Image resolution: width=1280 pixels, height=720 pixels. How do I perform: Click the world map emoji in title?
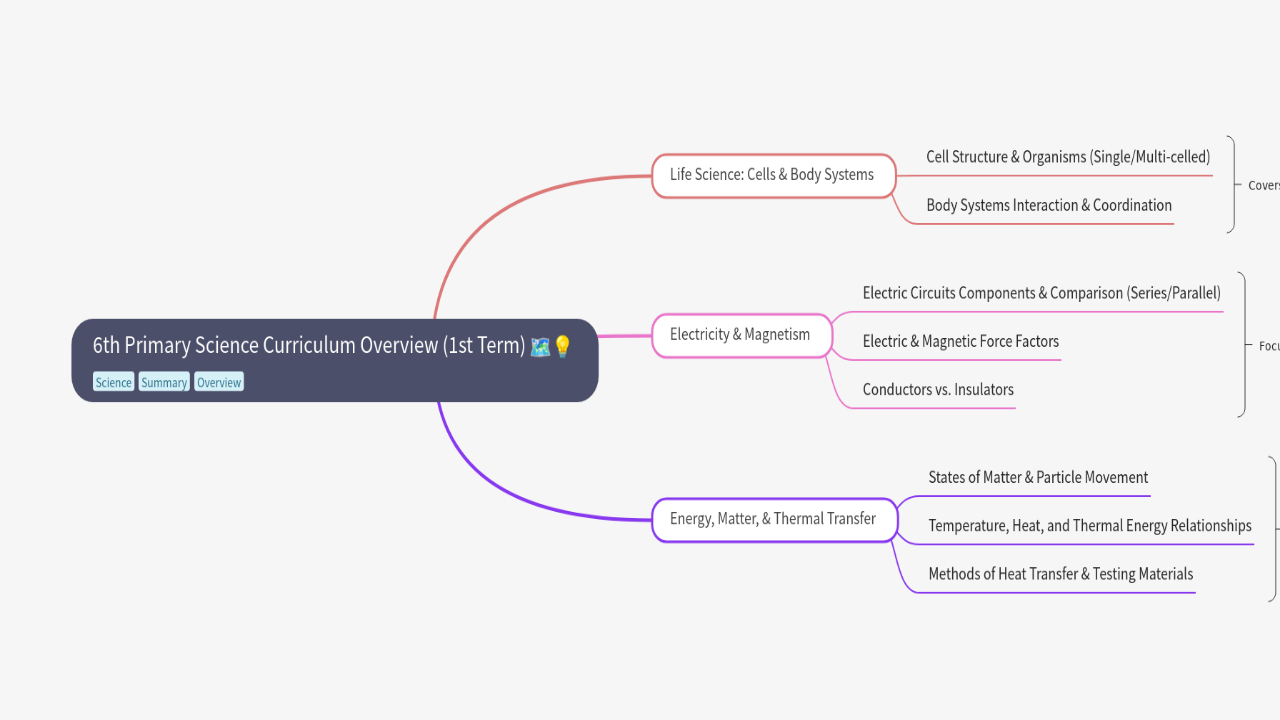click(540, 346)
